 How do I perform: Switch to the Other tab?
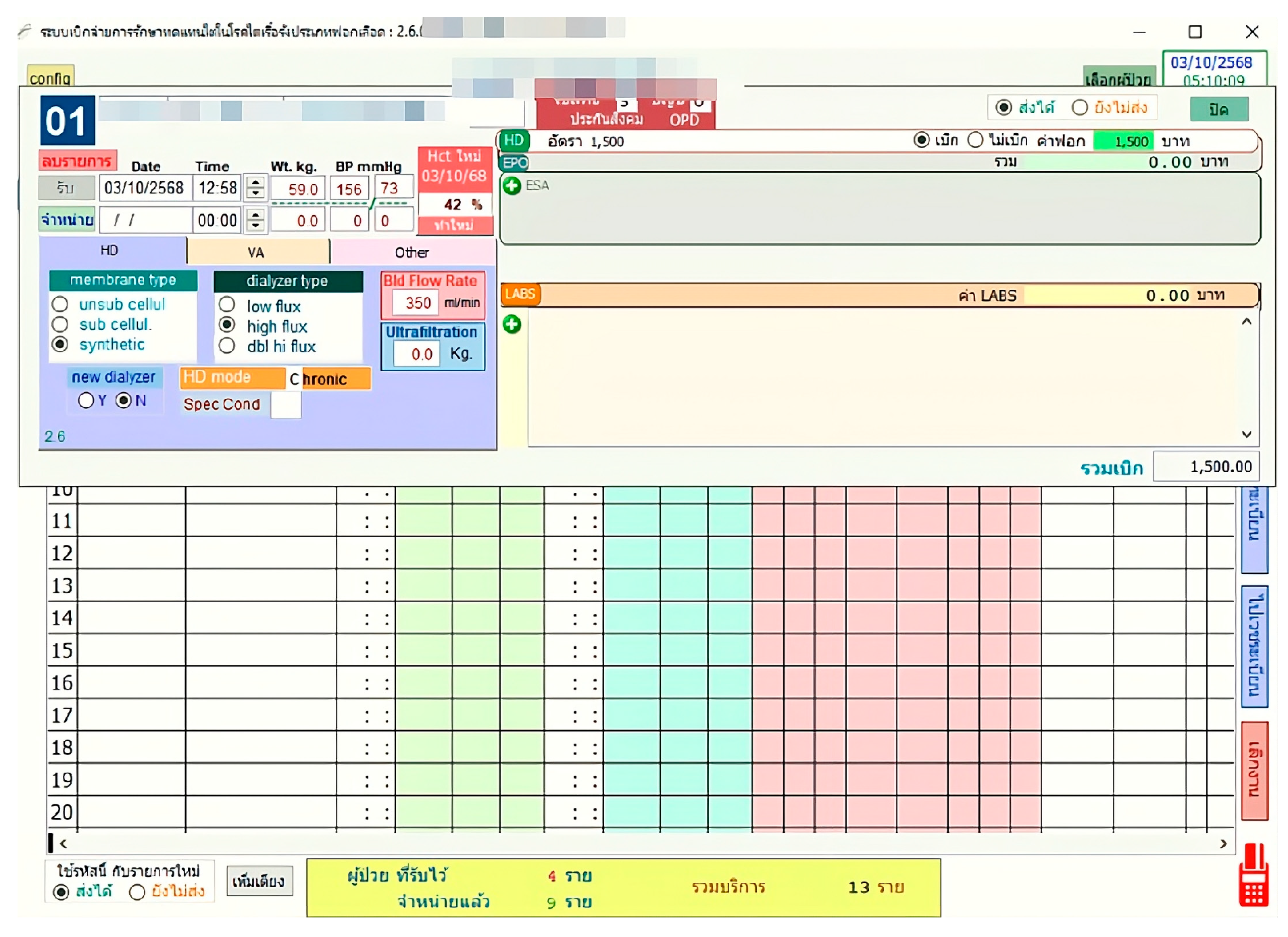[x=412, y=253]
